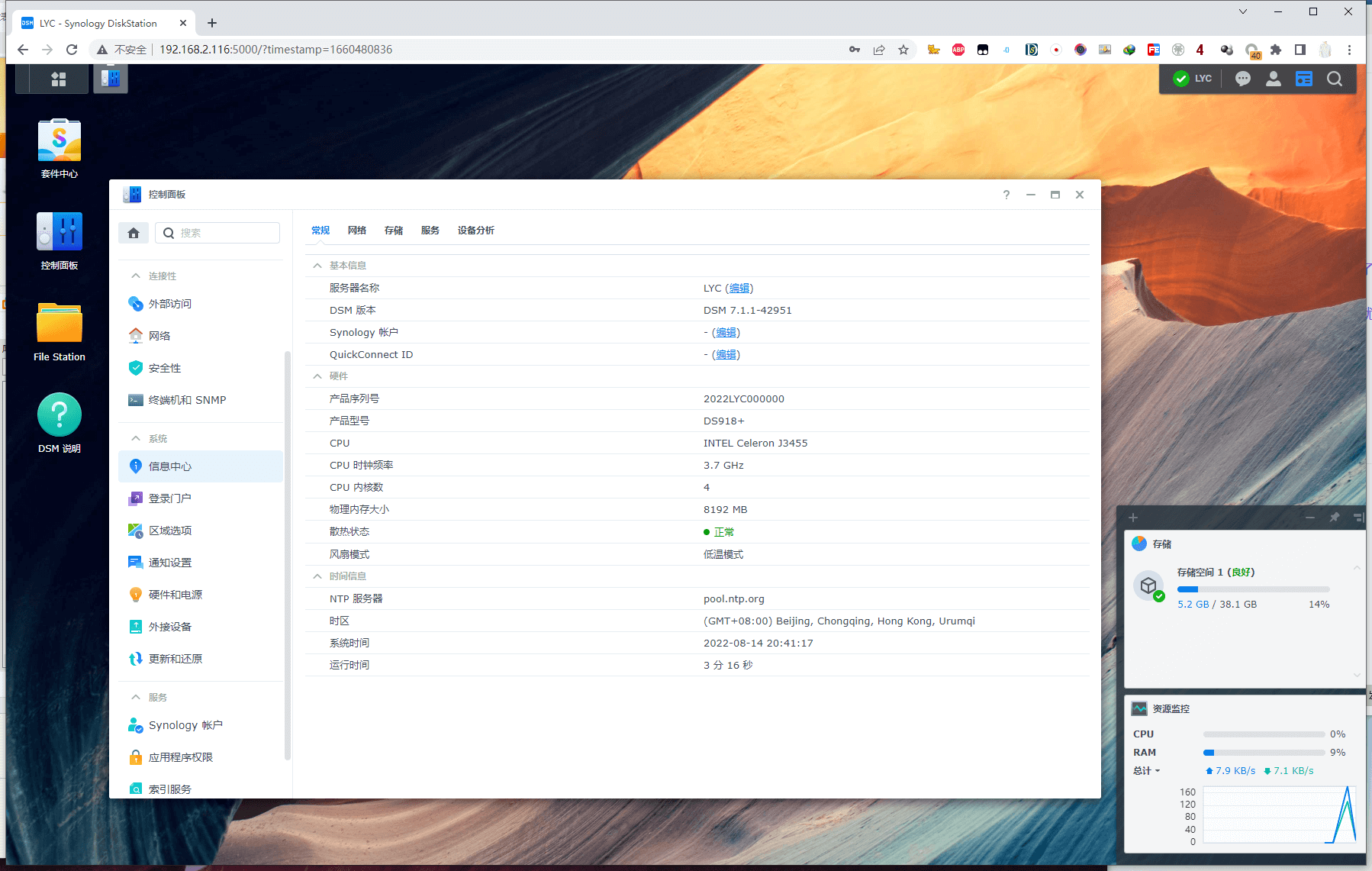Click the CPU usage bar
Viewport: 1372px width, 871px height.
1264,734
